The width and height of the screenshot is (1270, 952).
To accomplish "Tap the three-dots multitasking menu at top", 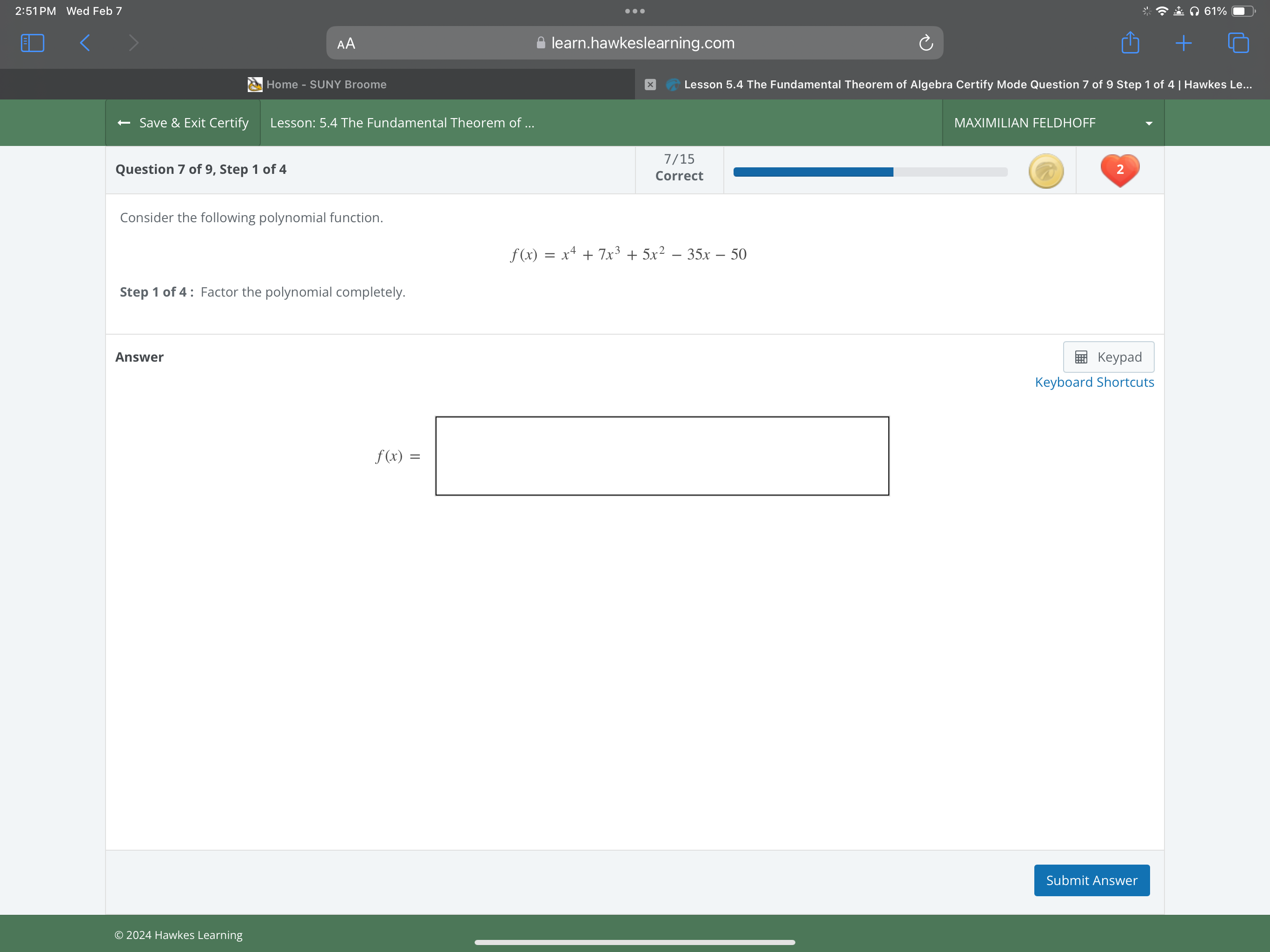I will tap(635, 11).
